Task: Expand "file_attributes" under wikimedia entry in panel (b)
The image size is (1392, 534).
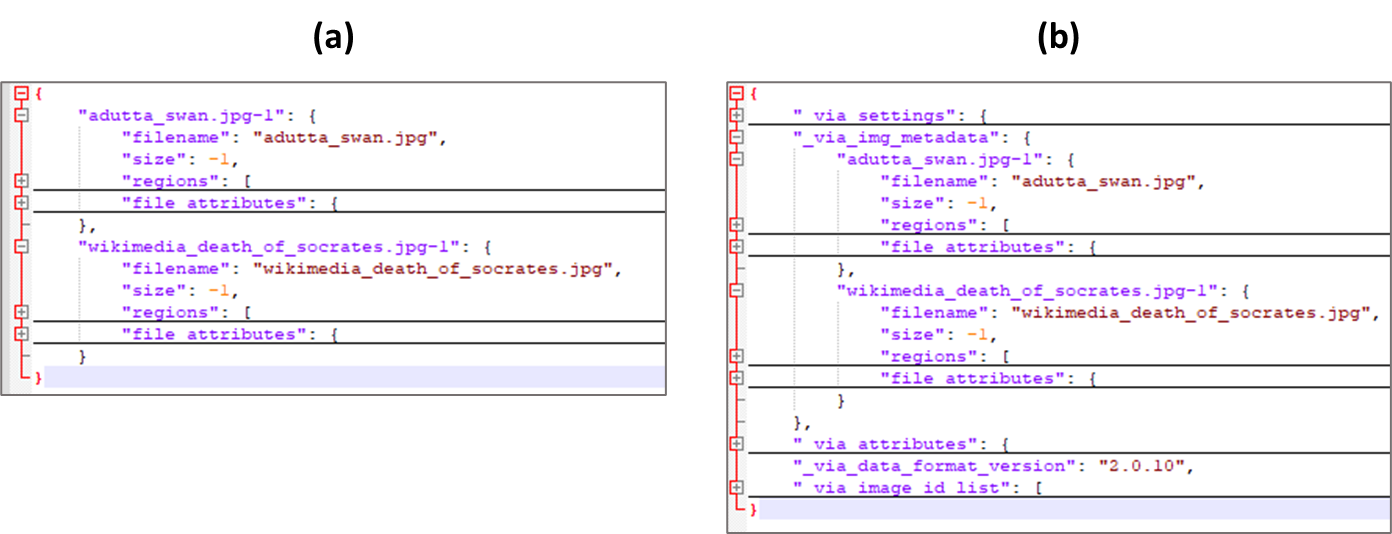Action: (737, 378)
